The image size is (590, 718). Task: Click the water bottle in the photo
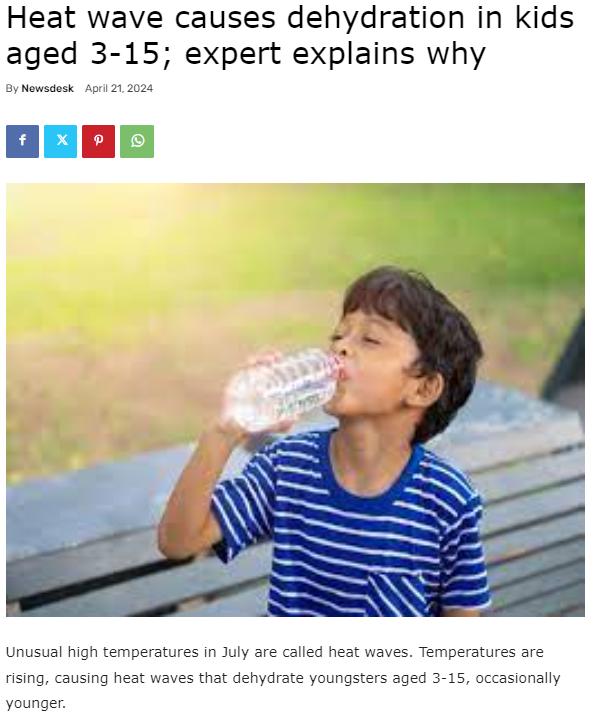[282, 389]
